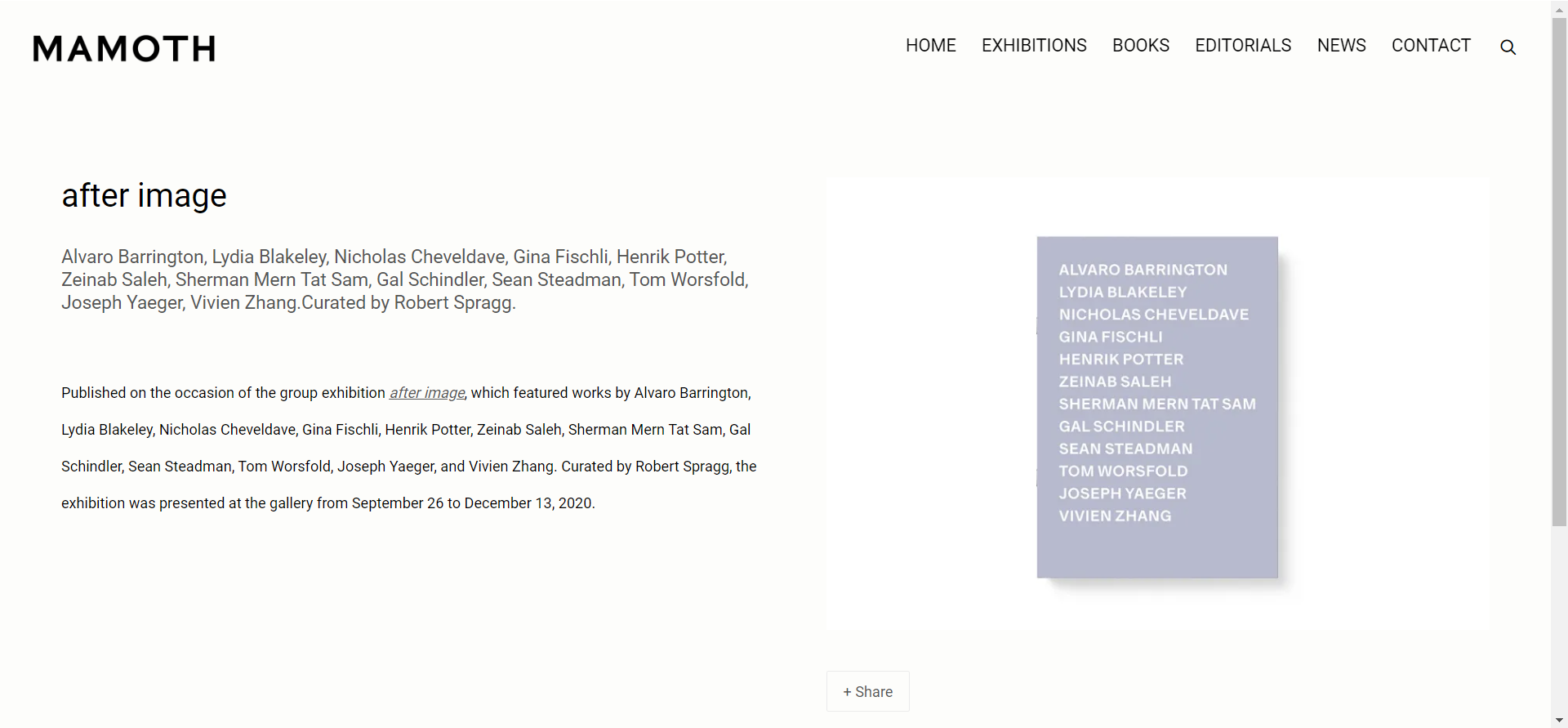
Task: Go to the HOME menu item
Action: 930,46
